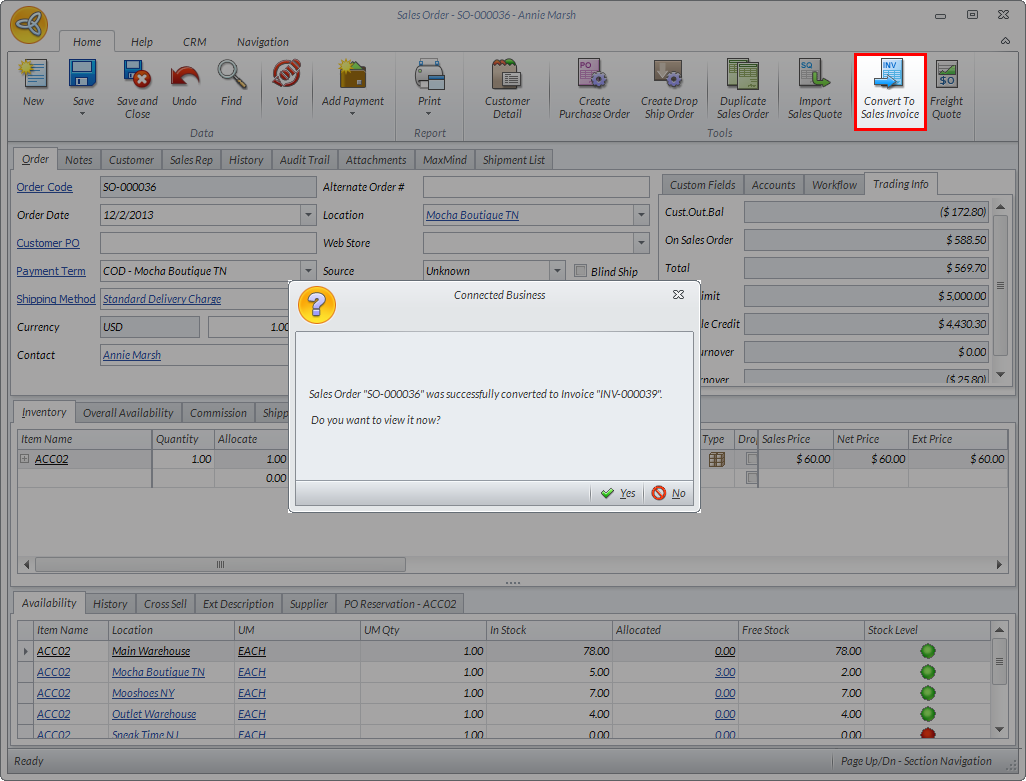The image size is (1026, 781).
Task: Toggle the Drop checkbox in the ACC02 row
Action: click(752, 459)
